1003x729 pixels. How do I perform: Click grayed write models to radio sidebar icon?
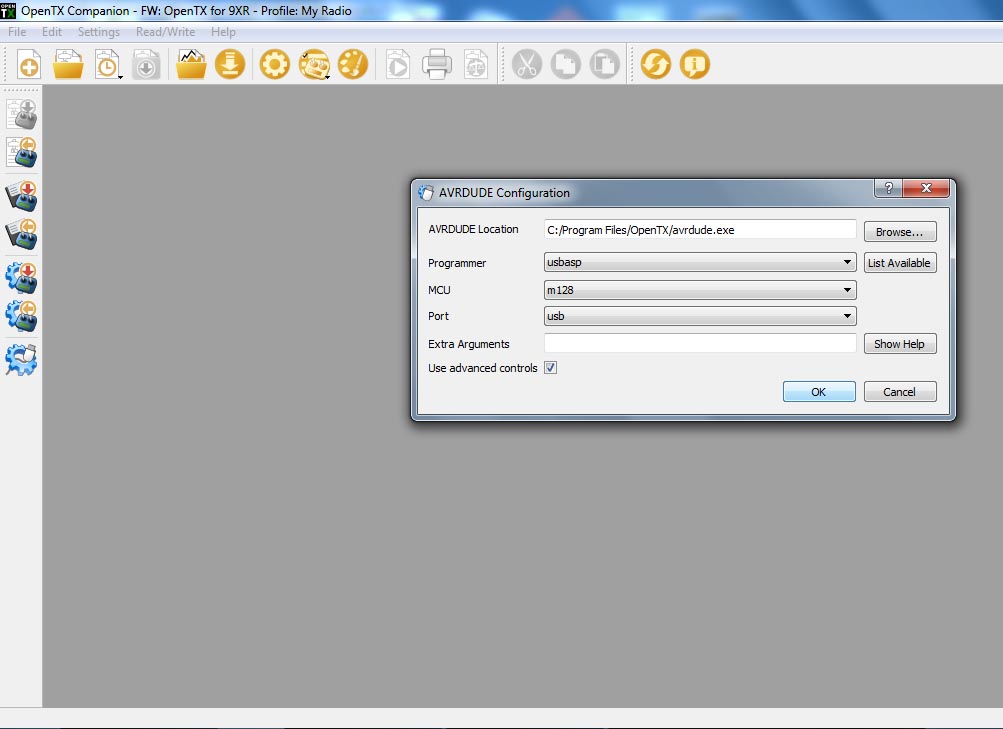coord(22,114)
